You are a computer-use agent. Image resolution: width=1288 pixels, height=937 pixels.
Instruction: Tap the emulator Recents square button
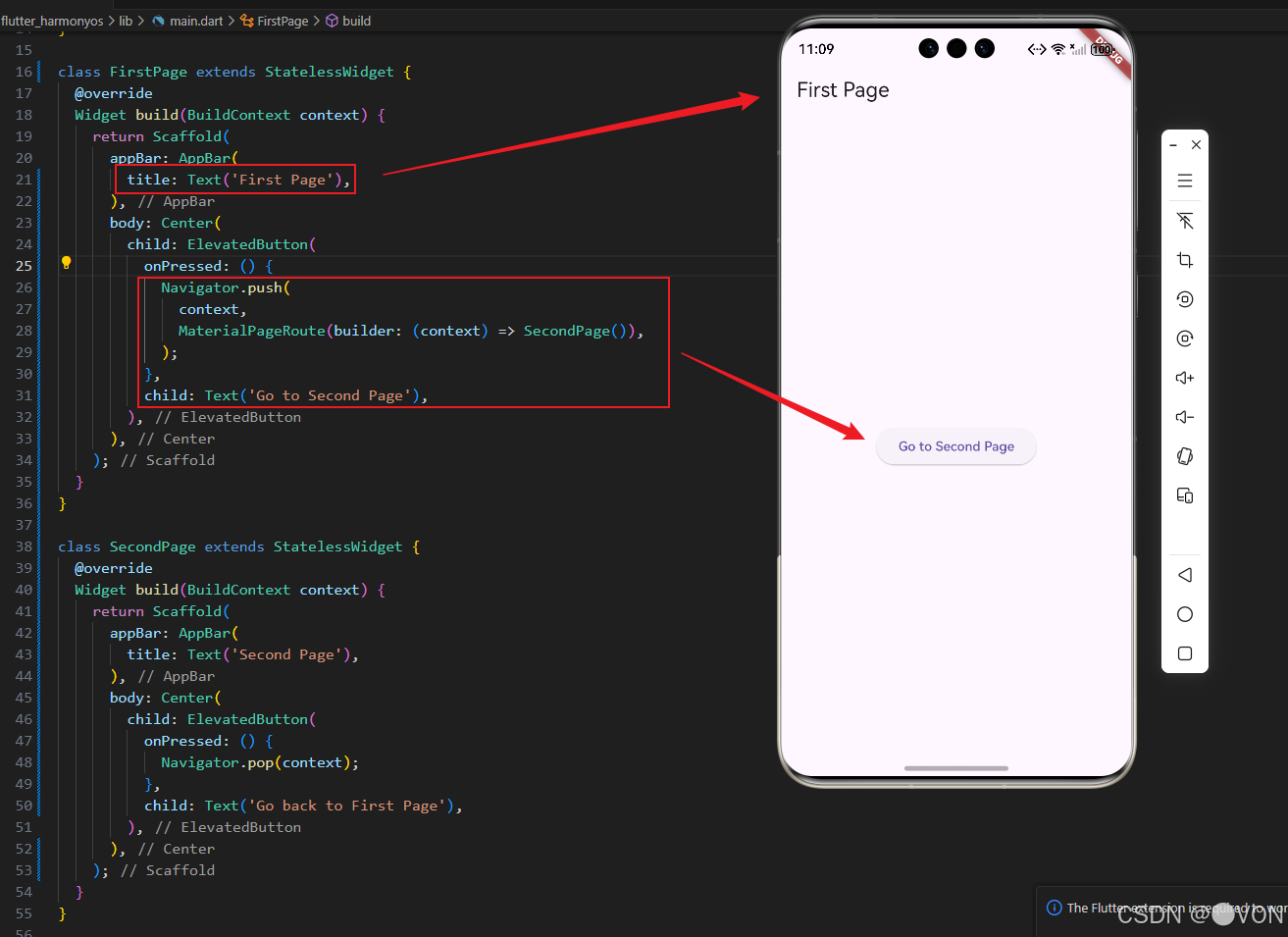point(1185,653)
